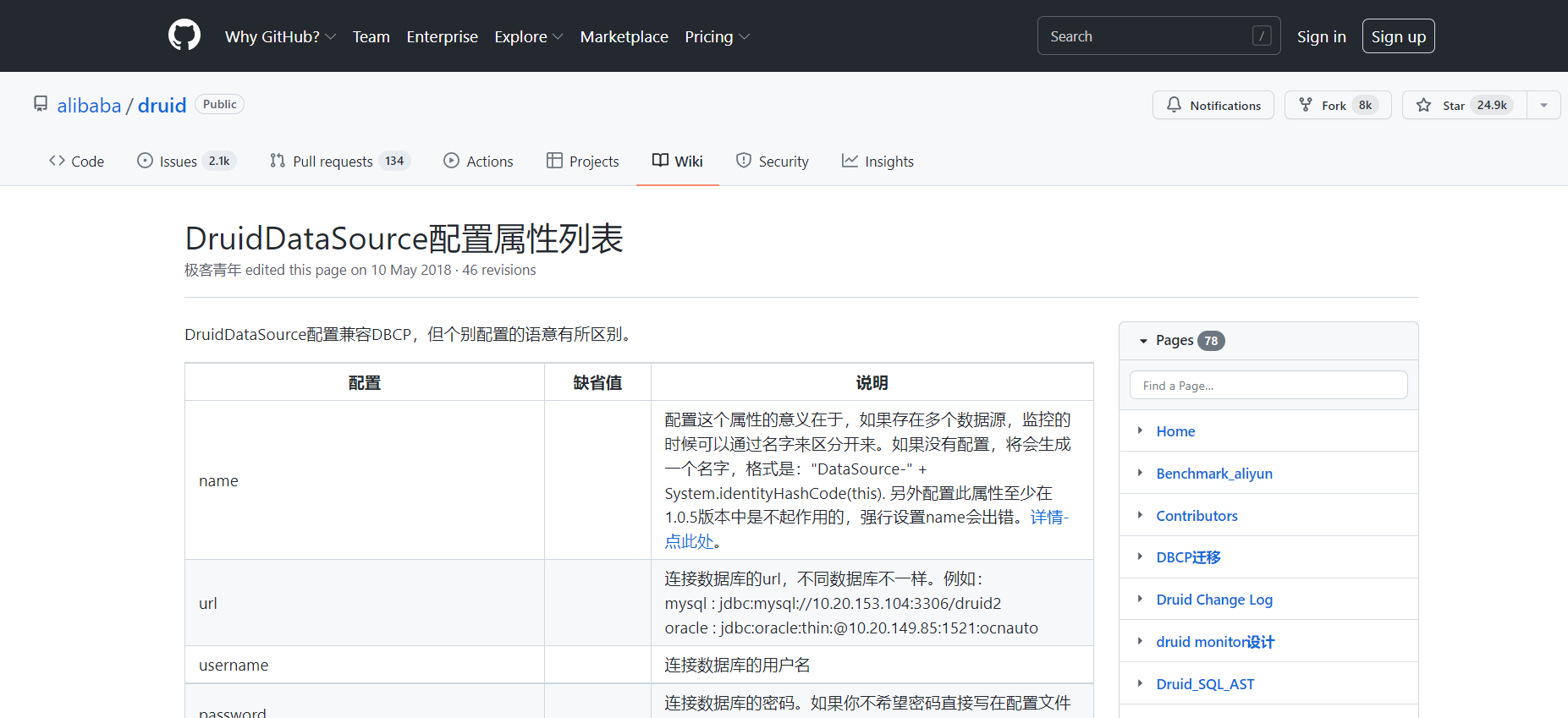Viewport: 1568px width, 718px height.
Task: Click the repository icon beside alibaba
Action: pyautogui.click(x=41, y=104)
